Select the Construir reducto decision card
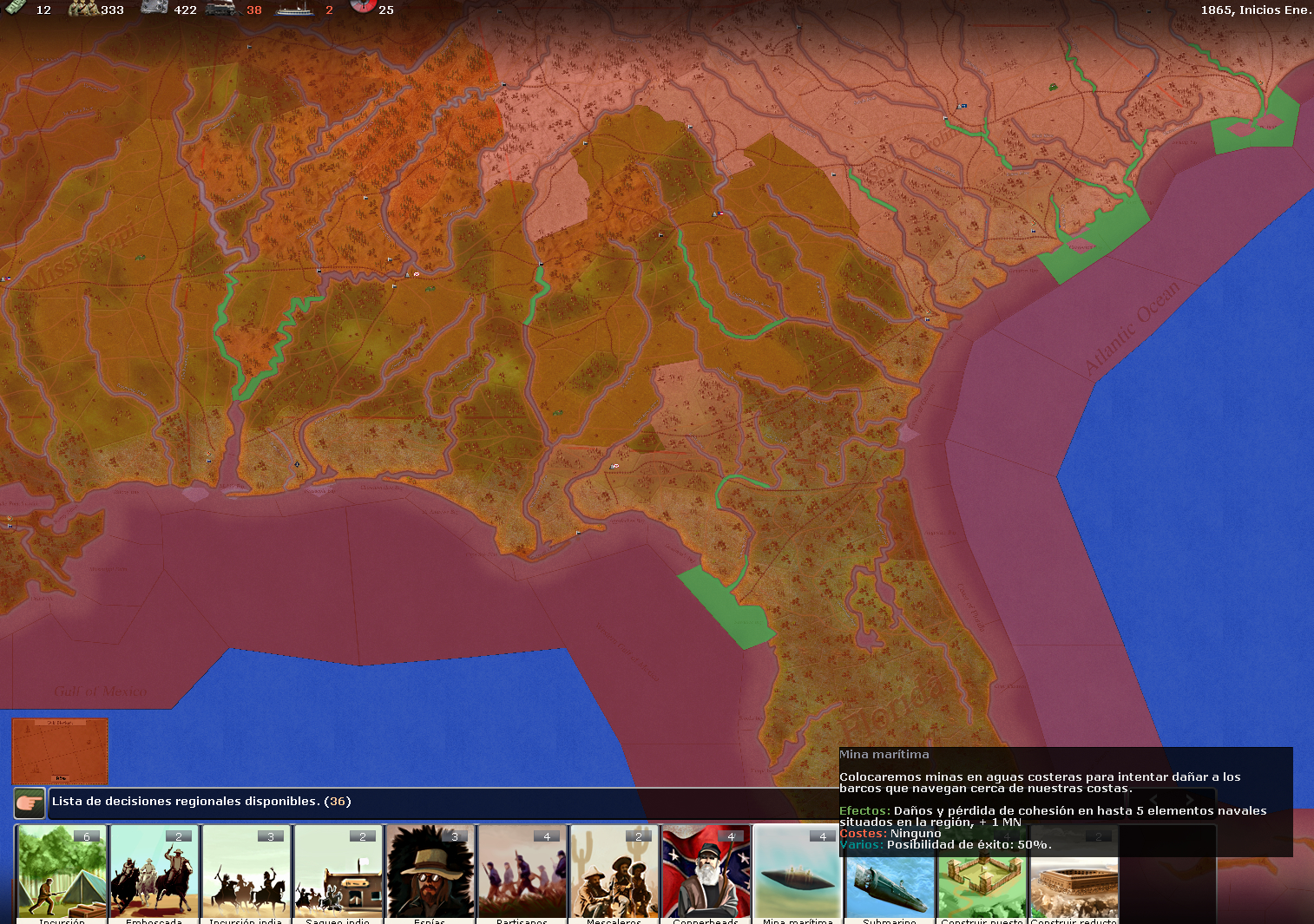This screenshot has height=924, width=1314. coord(1074,889)
